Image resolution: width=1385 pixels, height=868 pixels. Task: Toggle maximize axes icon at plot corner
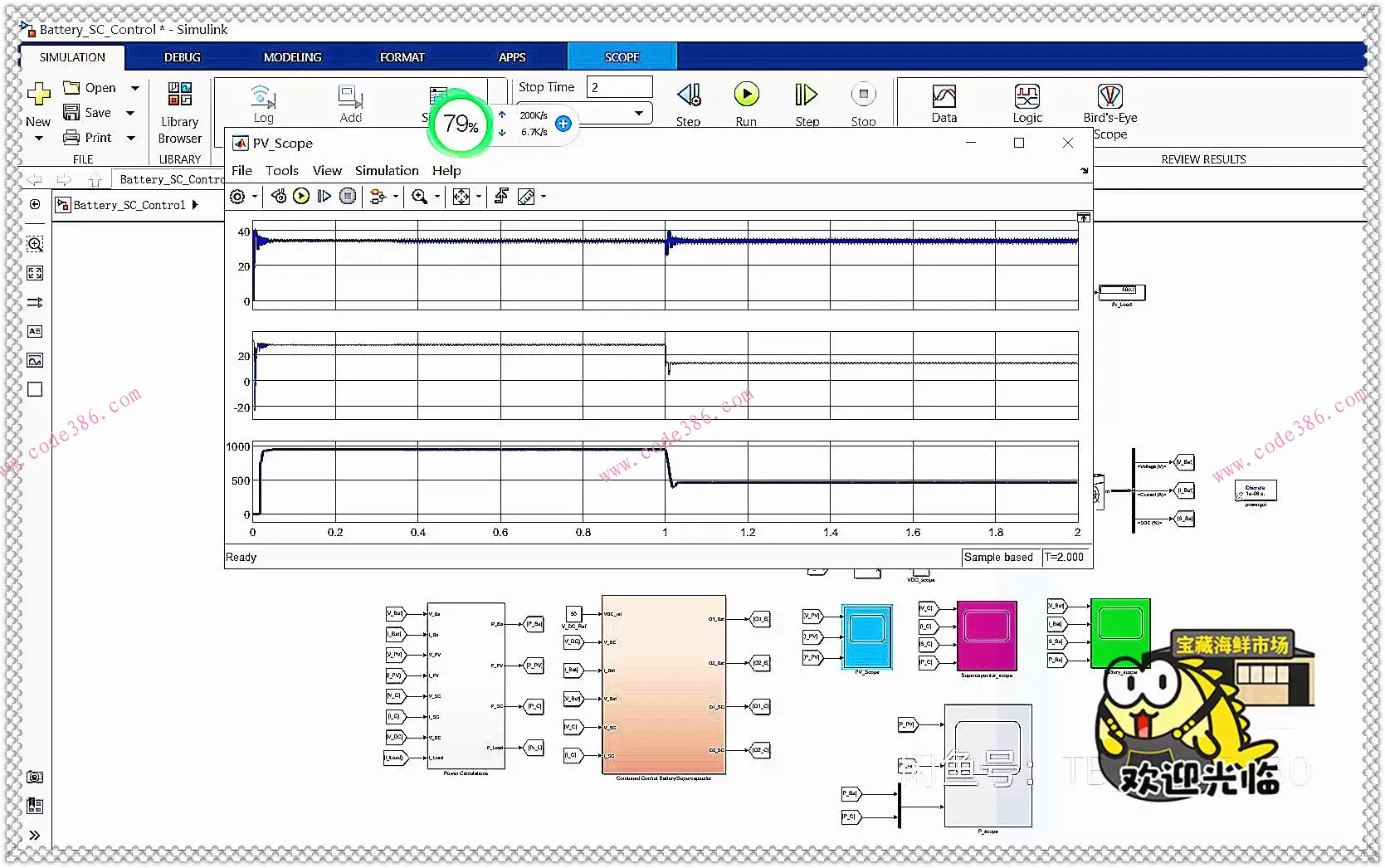[1084, 217]
